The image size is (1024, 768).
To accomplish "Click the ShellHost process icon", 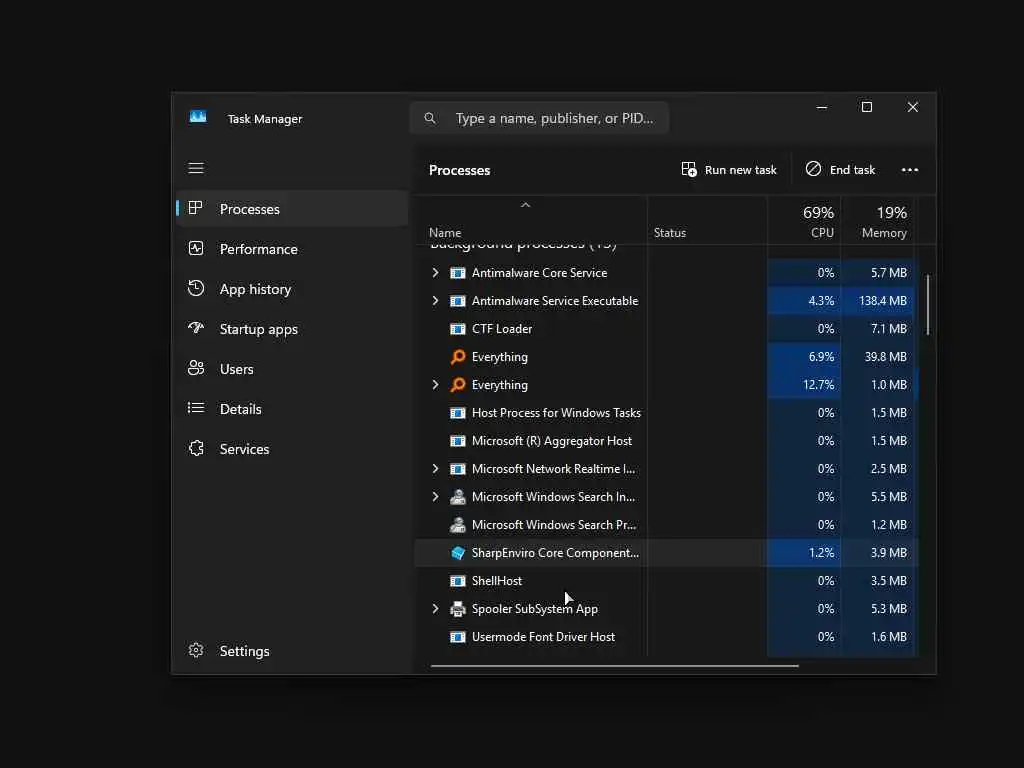I will [x=458, y=581].
